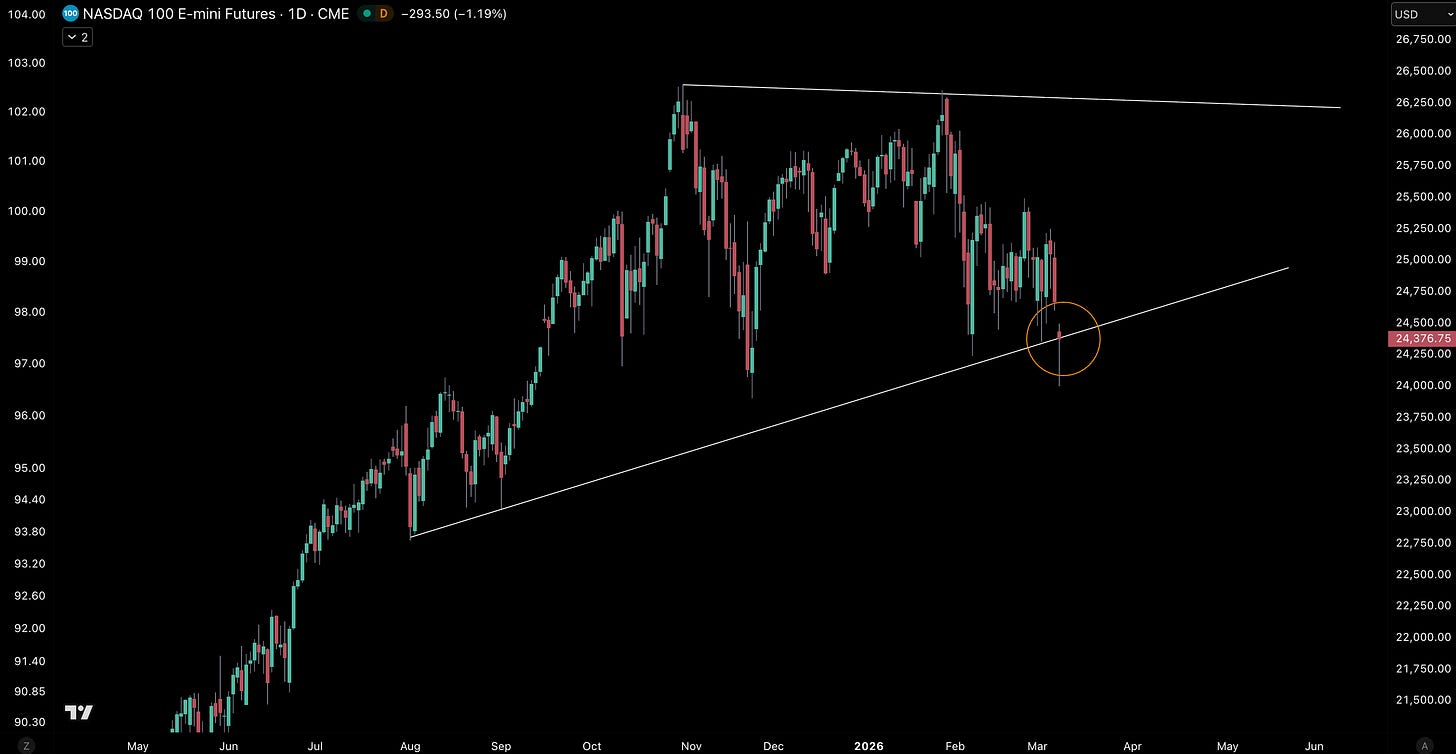
Task: Click the orange D data badge
Action: pyautogui.click(x=384, y=14)
